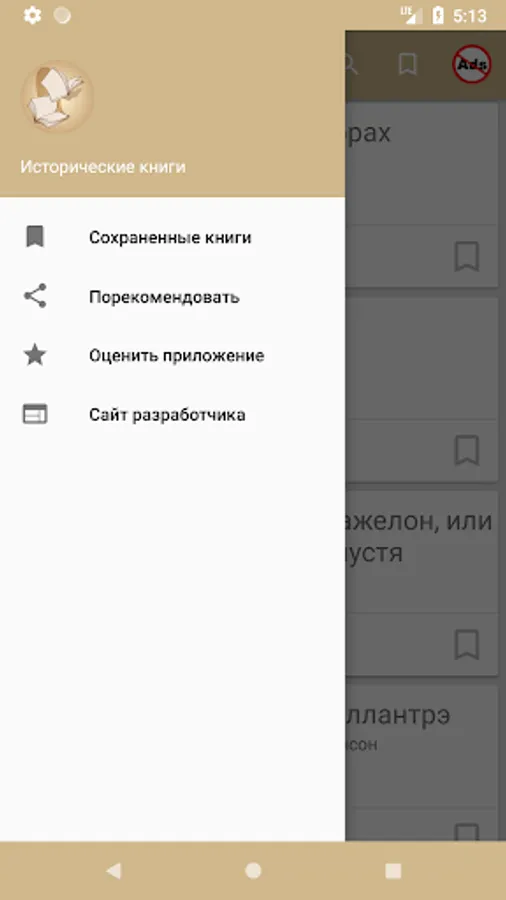This screenshot has width=506, height=900.
Task: Choose Оценить приложение entry
Action: [x=172, y=355]
